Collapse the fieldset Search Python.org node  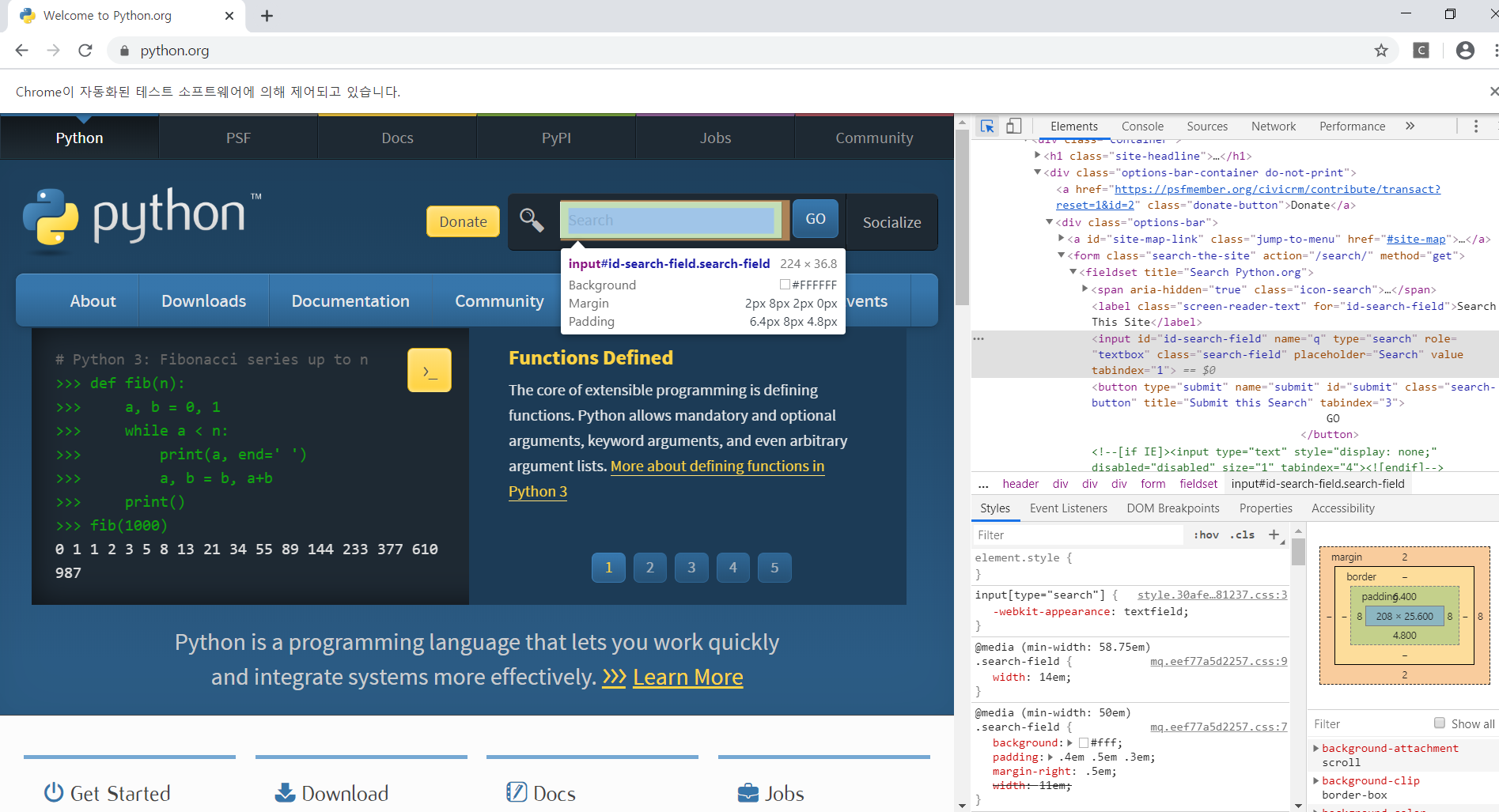tap(1073, 272)
